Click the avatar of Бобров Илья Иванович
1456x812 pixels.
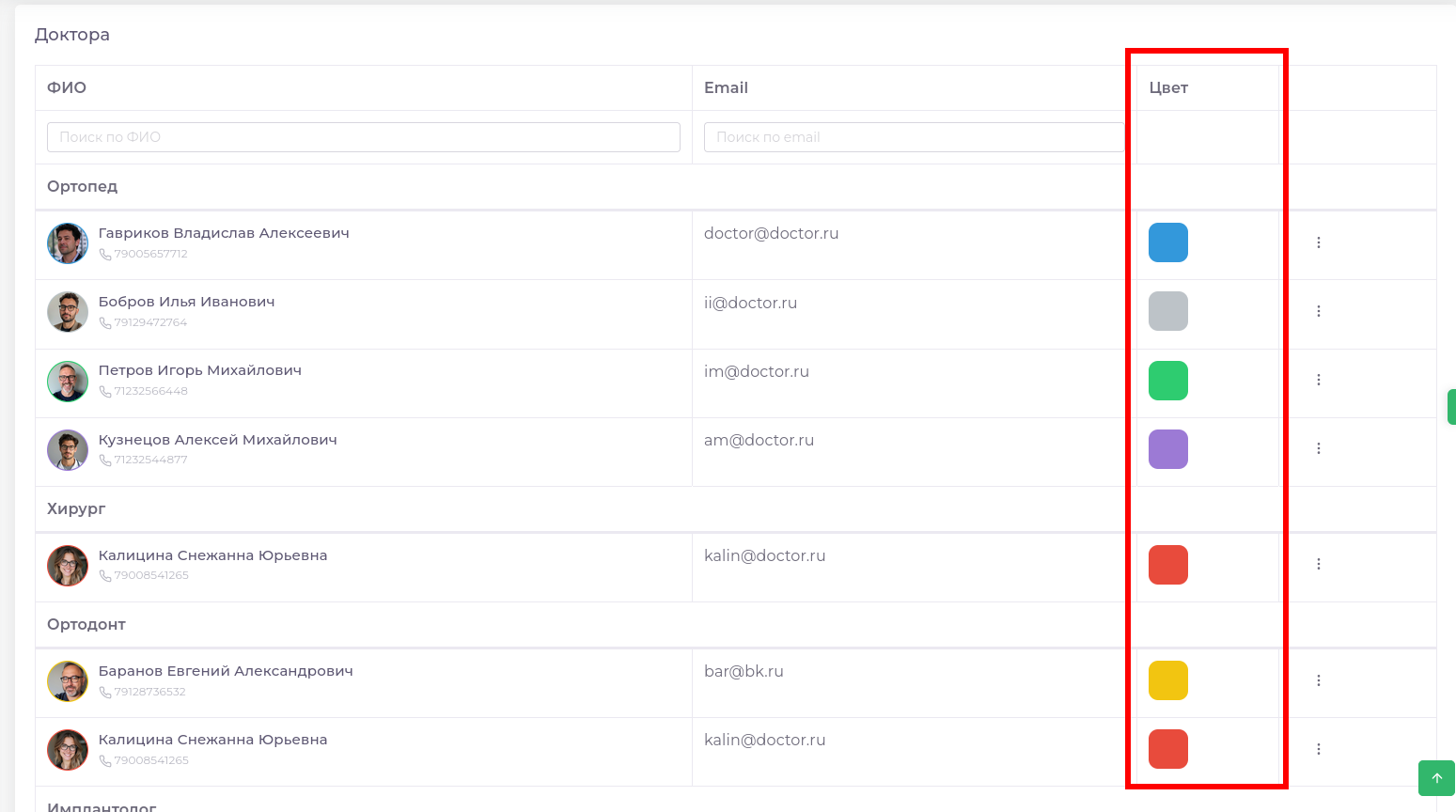tap(68, 312)
